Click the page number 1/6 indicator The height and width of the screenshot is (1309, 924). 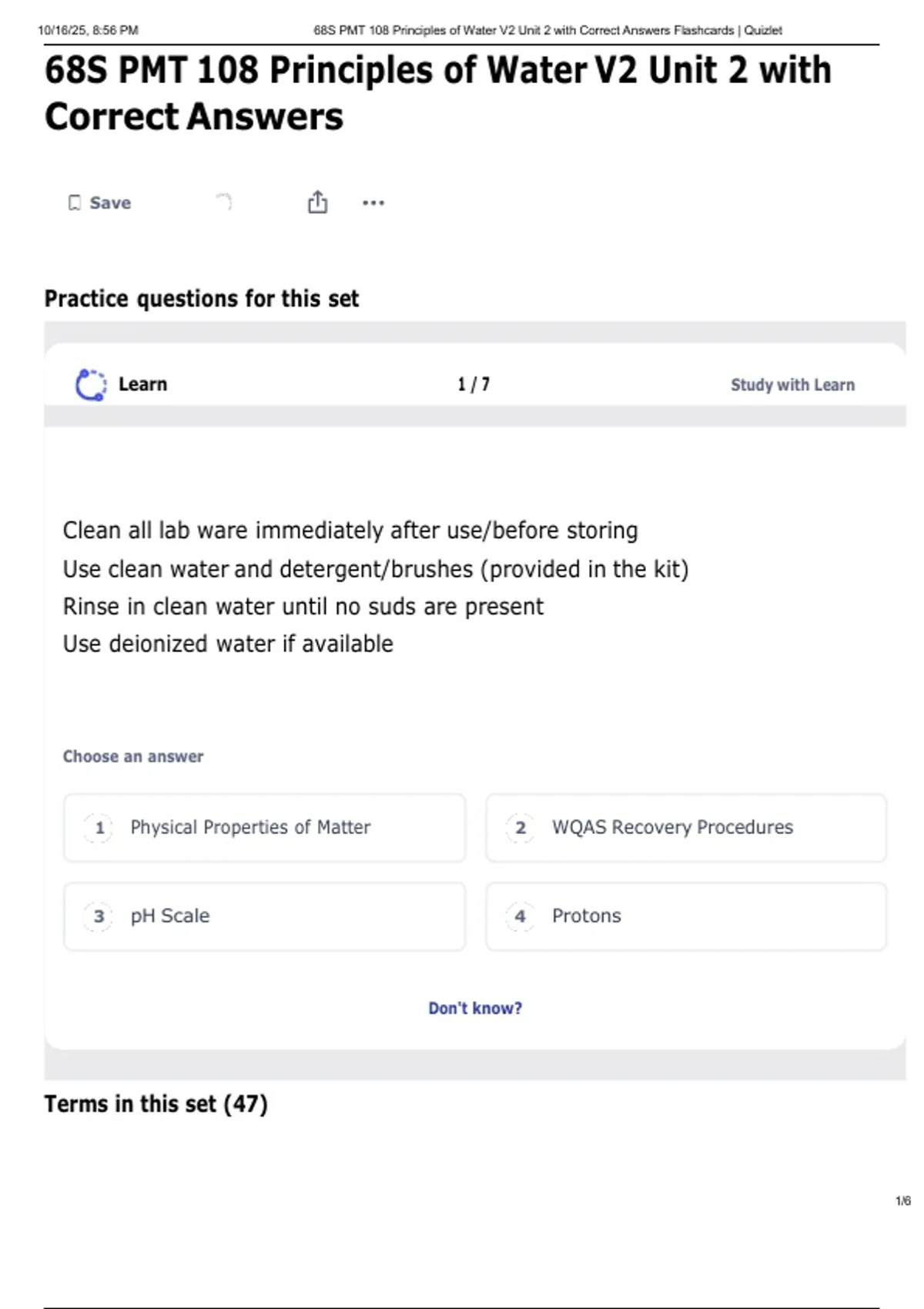pos(902,1200)
